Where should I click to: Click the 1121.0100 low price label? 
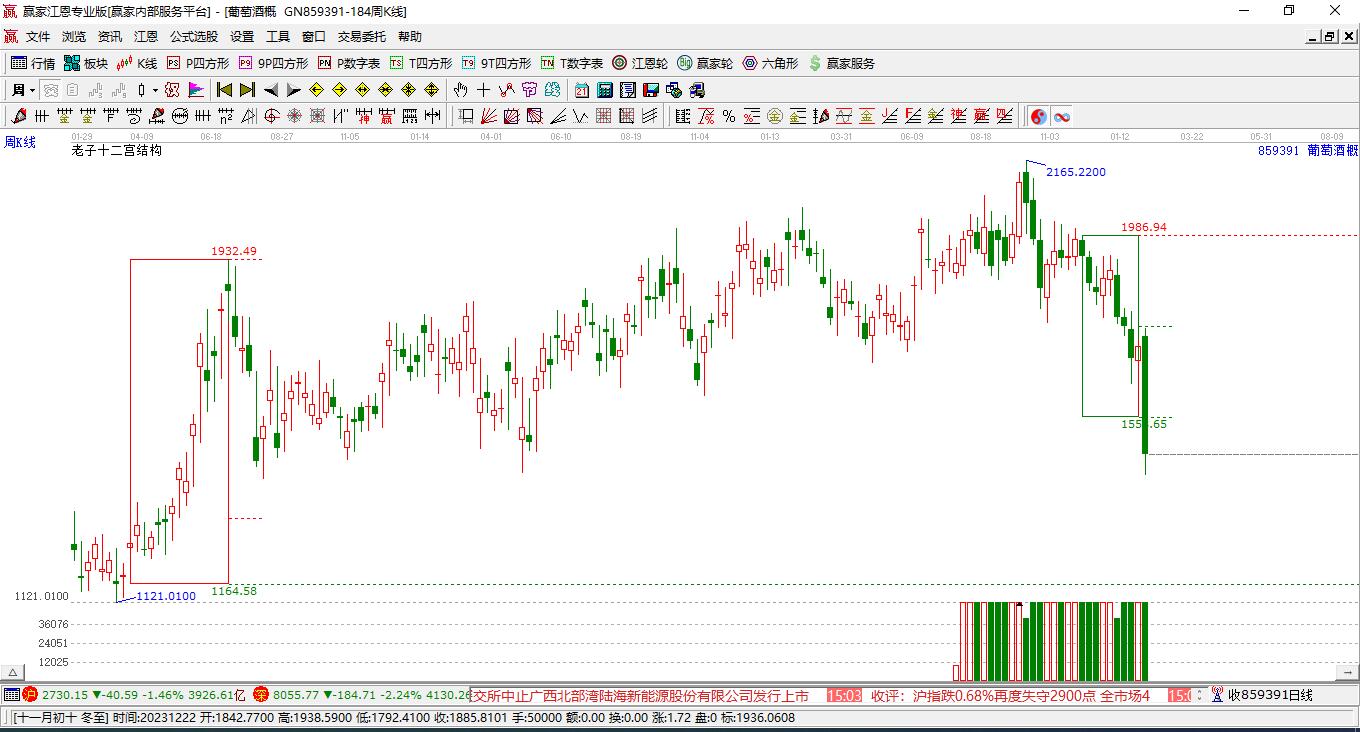point(166,597)
